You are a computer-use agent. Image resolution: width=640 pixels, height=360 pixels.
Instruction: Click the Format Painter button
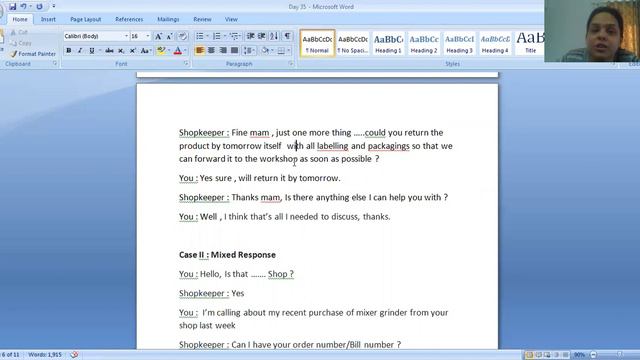tap(33, 54)
